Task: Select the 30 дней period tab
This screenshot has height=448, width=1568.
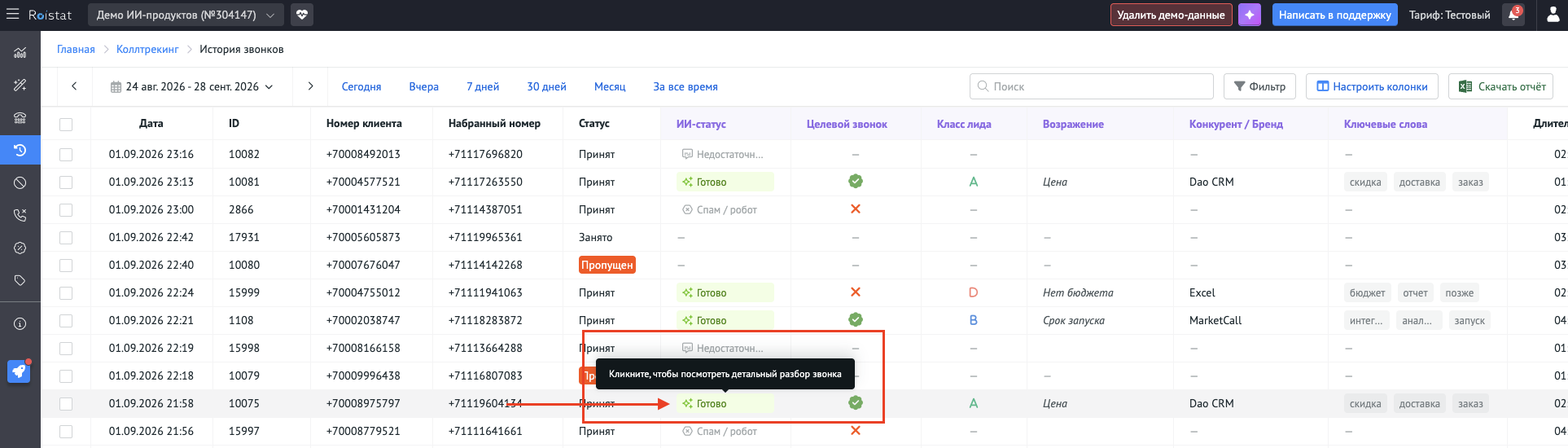Action: tap(546, 87)
